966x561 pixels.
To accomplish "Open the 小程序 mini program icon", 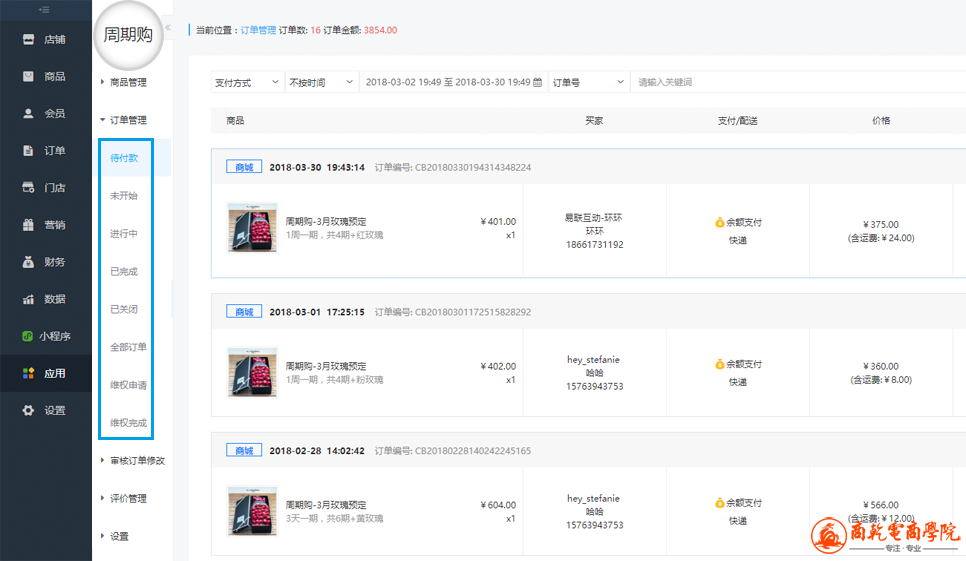I will tap(29, 336).
